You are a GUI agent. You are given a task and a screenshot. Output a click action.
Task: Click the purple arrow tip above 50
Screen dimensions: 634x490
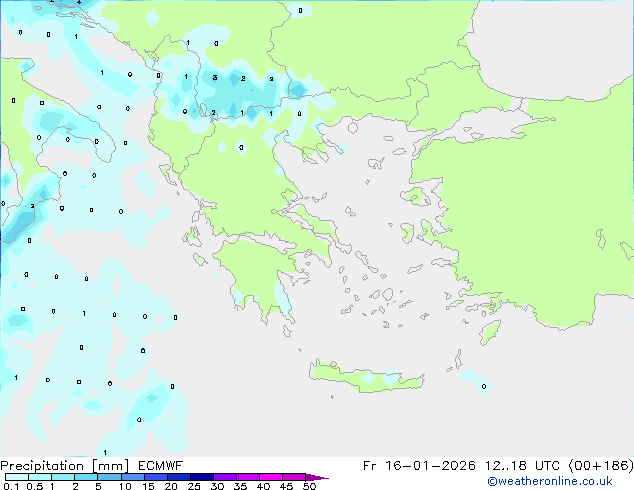pos(316,477)
